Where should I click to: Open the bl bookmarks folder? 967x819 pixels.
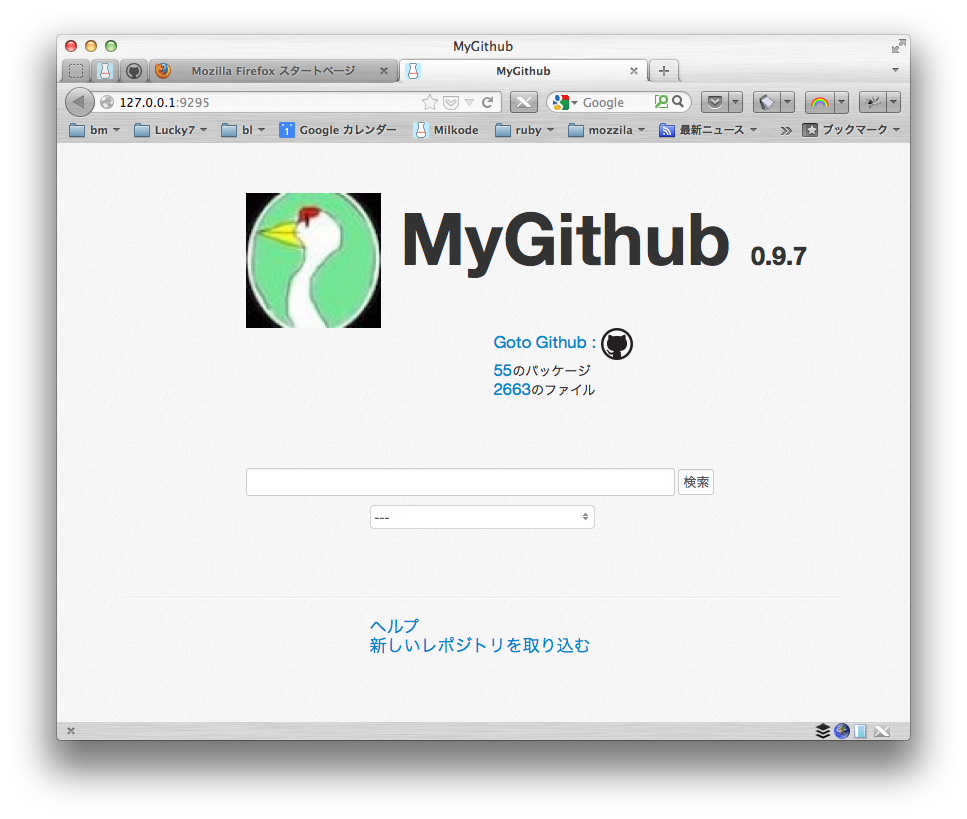(243, 130)
